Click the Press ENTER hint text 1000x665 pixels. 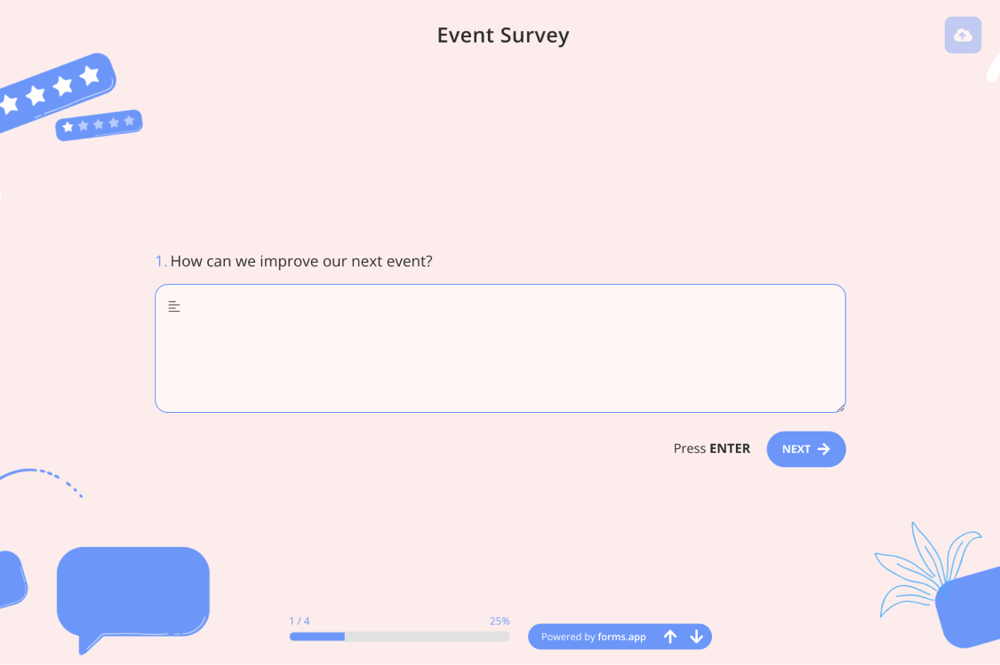point(711,448)
